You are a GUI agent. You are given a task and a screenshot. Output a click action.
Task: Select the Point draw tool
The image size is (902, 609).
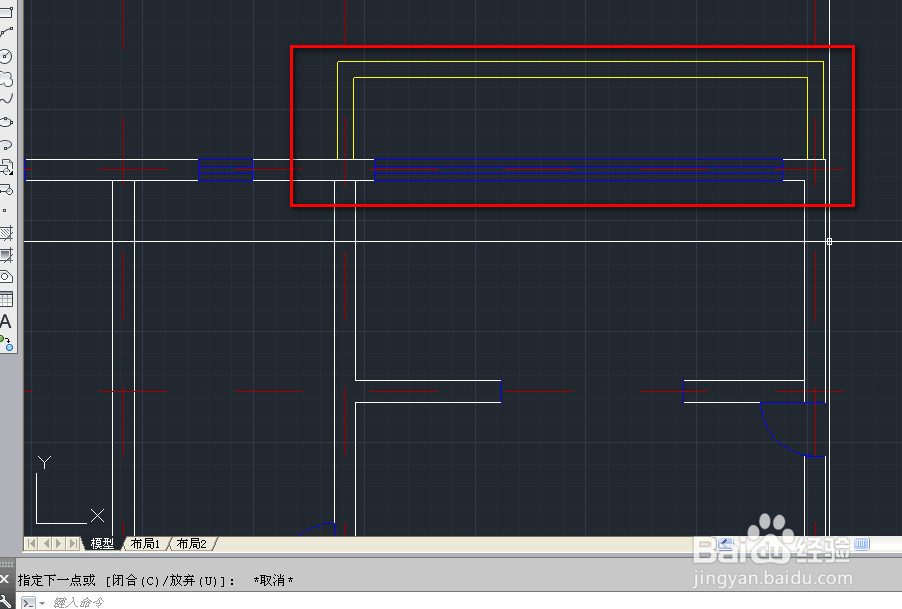tap(5, 210)
